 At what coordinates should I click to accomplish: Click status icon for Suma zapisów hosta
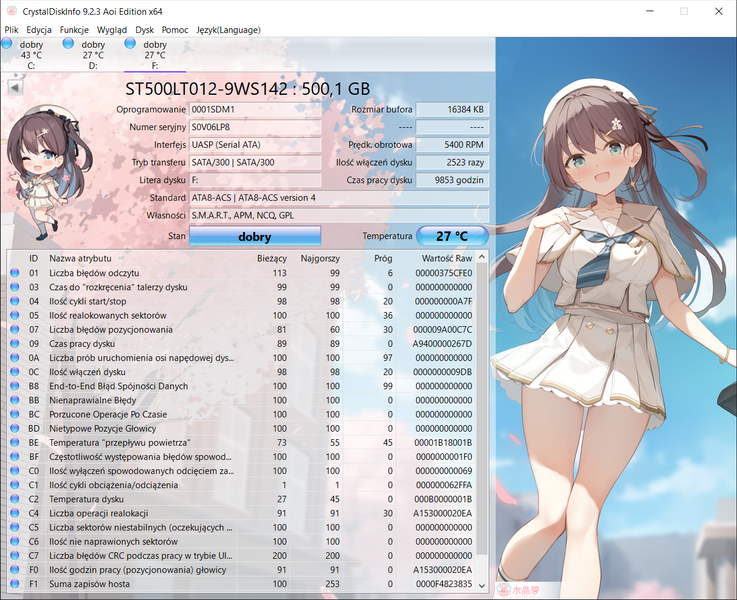click(x=15, y=584)
